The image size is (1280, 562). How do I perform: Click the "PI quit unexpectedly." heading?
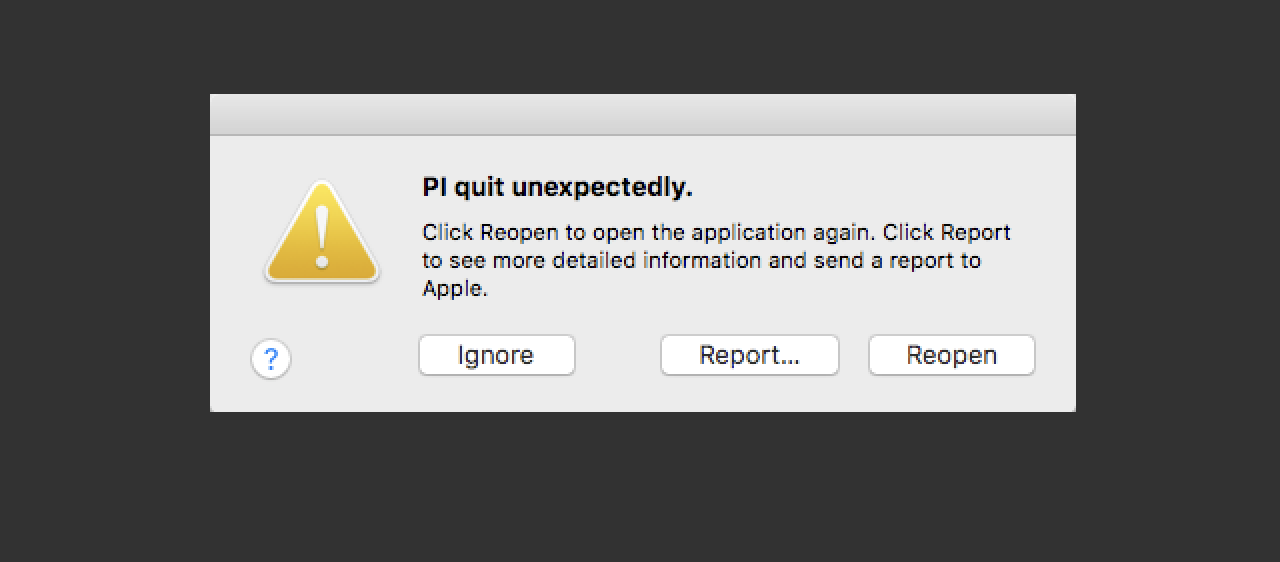point(557,187)
